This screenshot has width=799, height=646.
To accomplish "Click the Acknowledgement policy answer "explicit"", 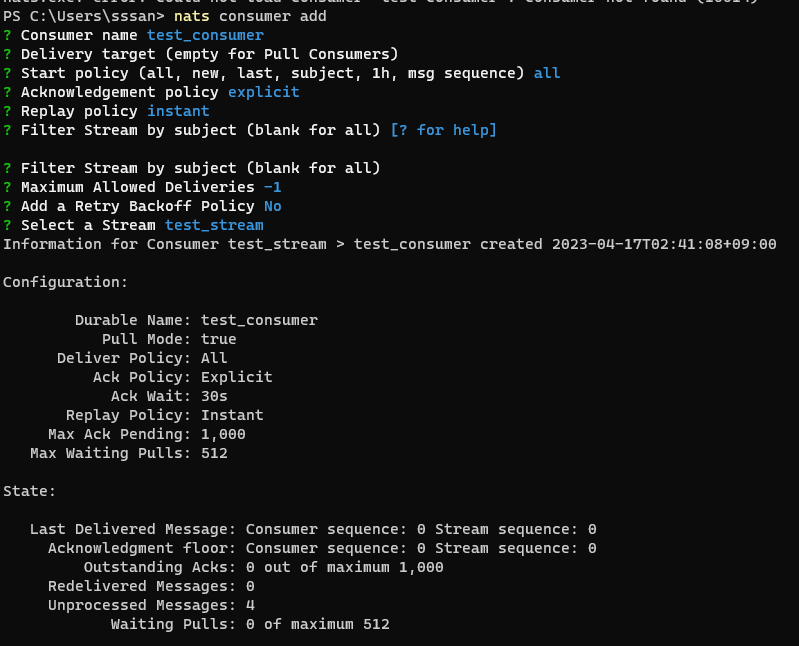I will click(263, 93).
